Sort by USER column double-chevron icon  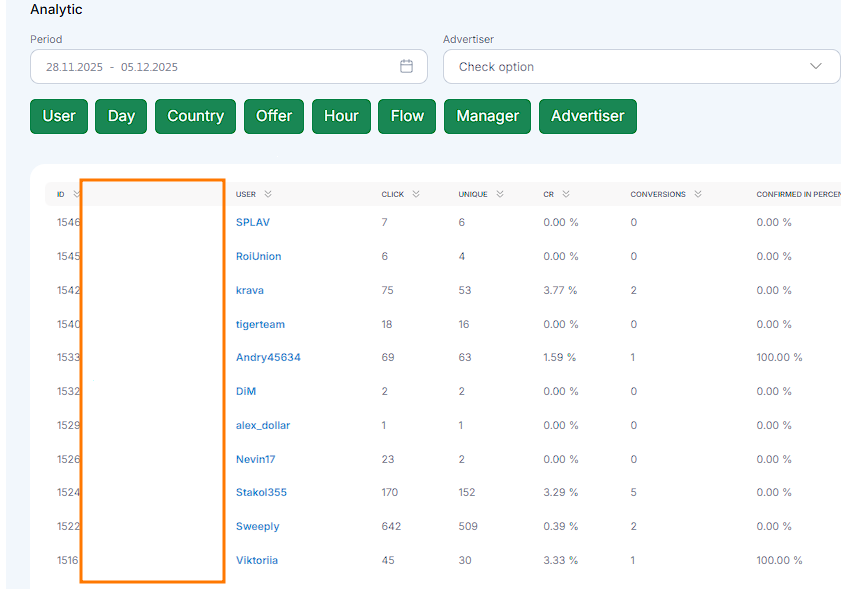tap(268, 194)
